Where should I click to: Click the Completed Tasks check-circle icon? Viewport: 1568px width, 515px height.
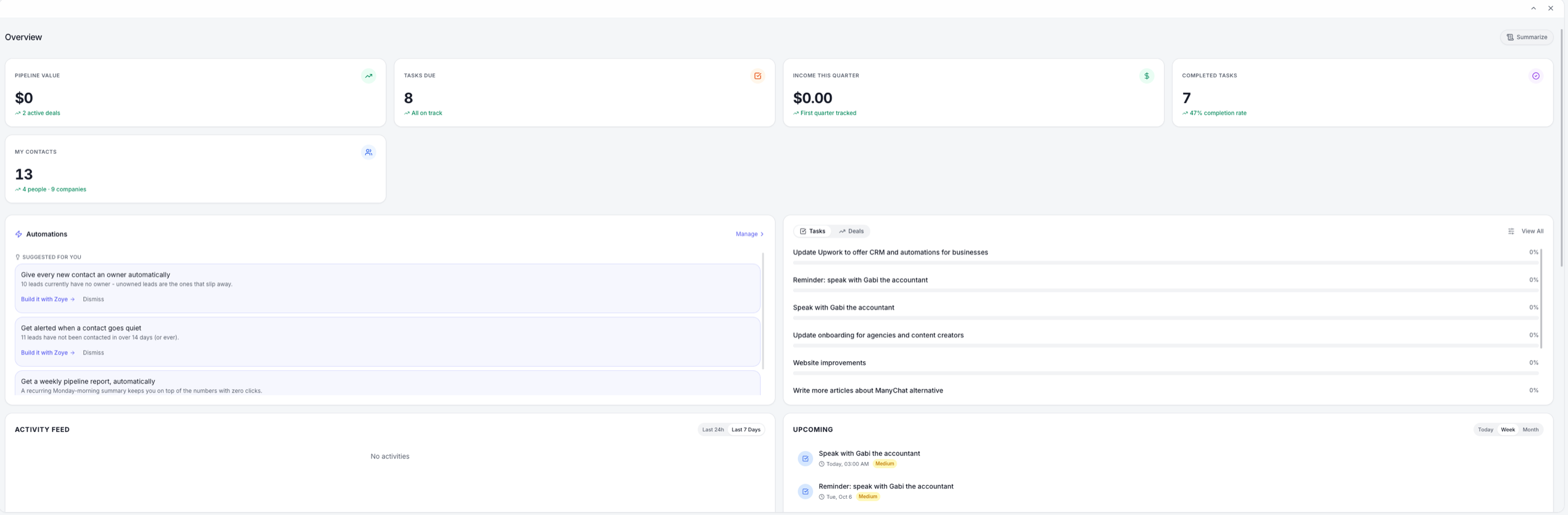coord(1535,76)
